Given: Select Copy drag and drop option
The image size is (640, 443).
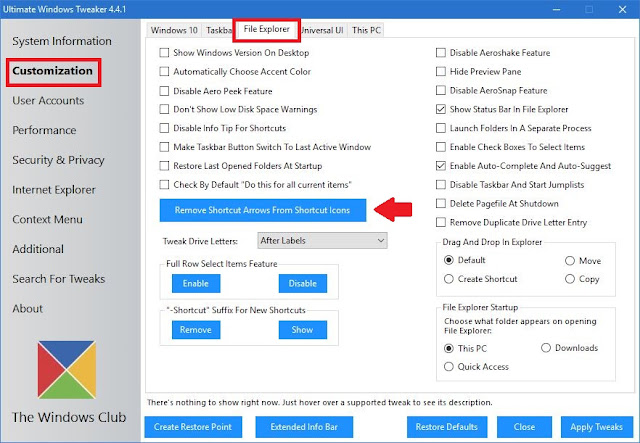Looking at the screenshot, I should (570, 279).
